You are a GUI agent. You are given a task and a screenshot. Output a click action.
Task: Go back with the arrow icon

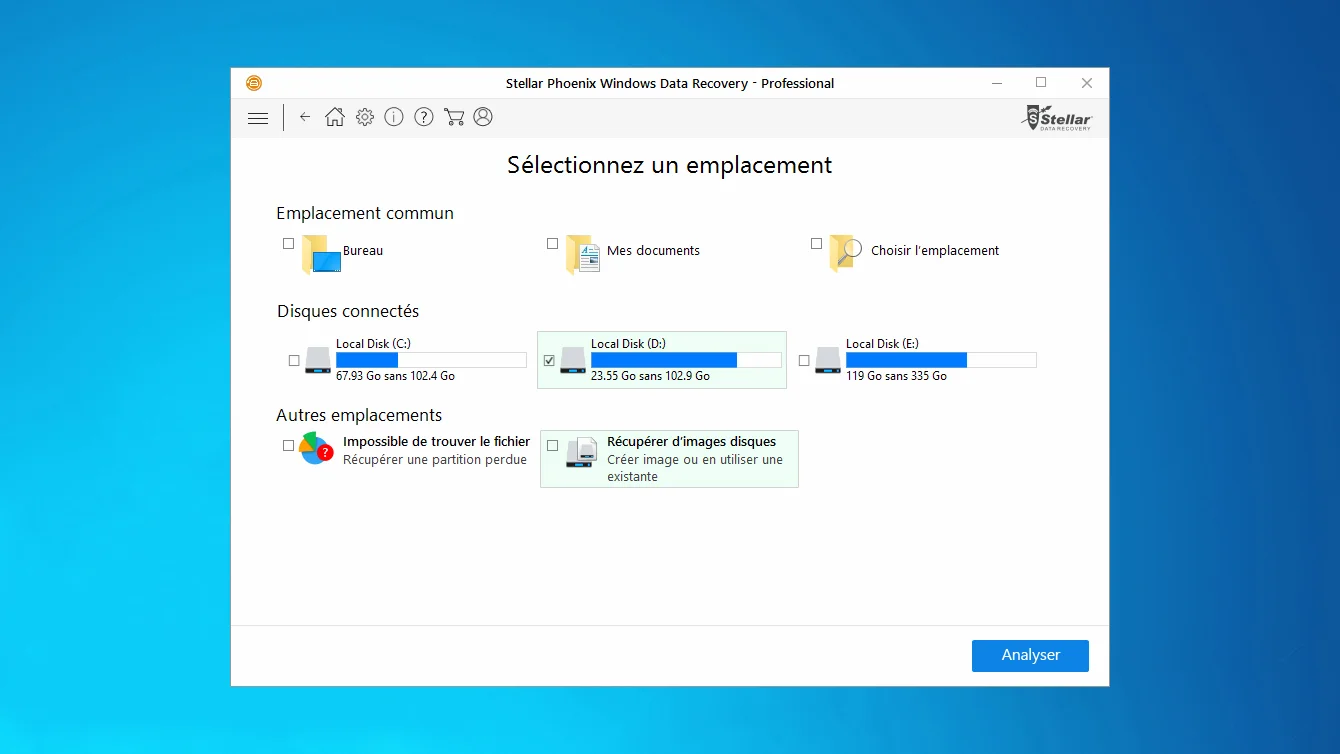point(305,117)
